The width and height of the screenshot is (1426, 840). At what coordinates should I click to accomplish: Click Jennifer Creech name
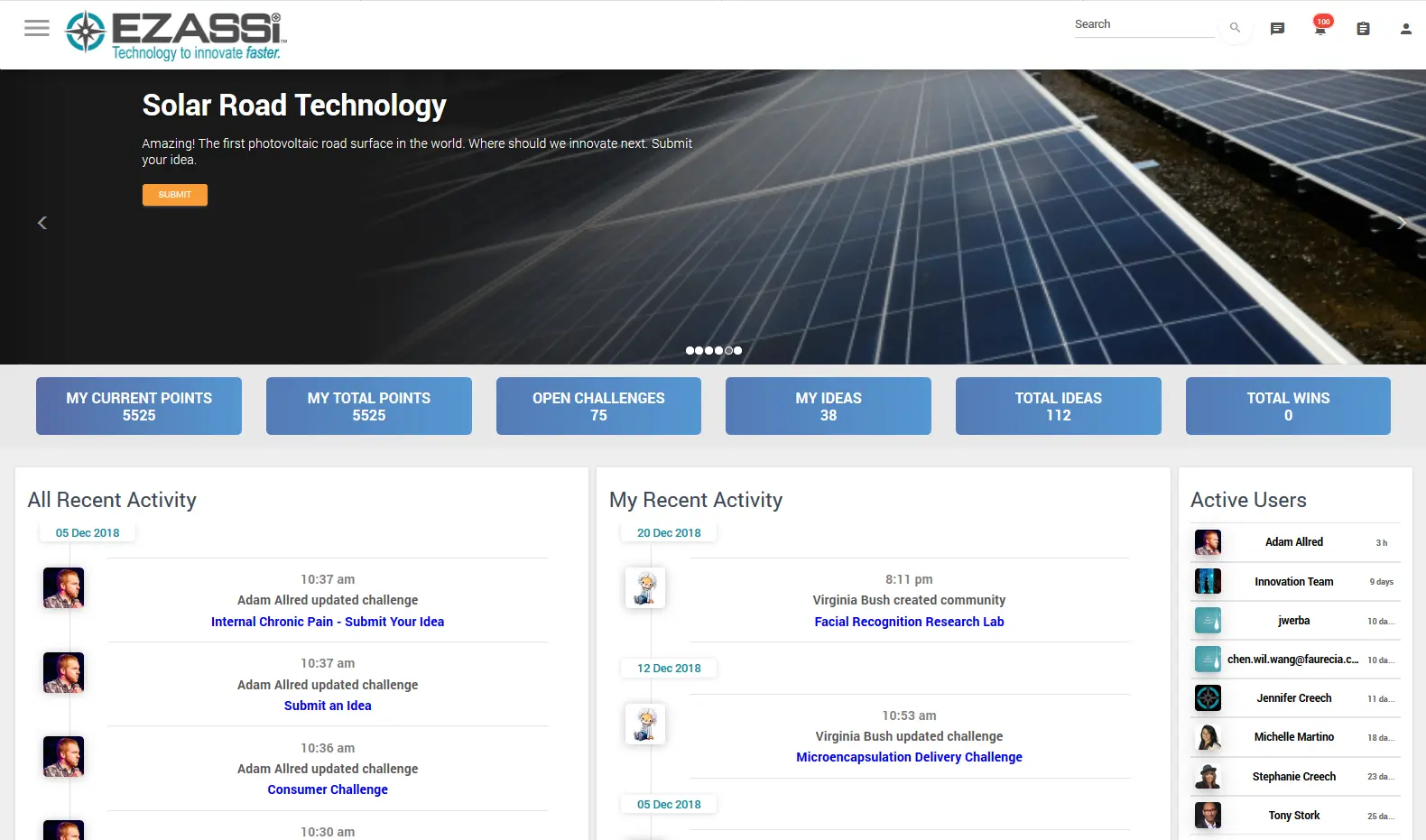click(x=1294, y=698)
